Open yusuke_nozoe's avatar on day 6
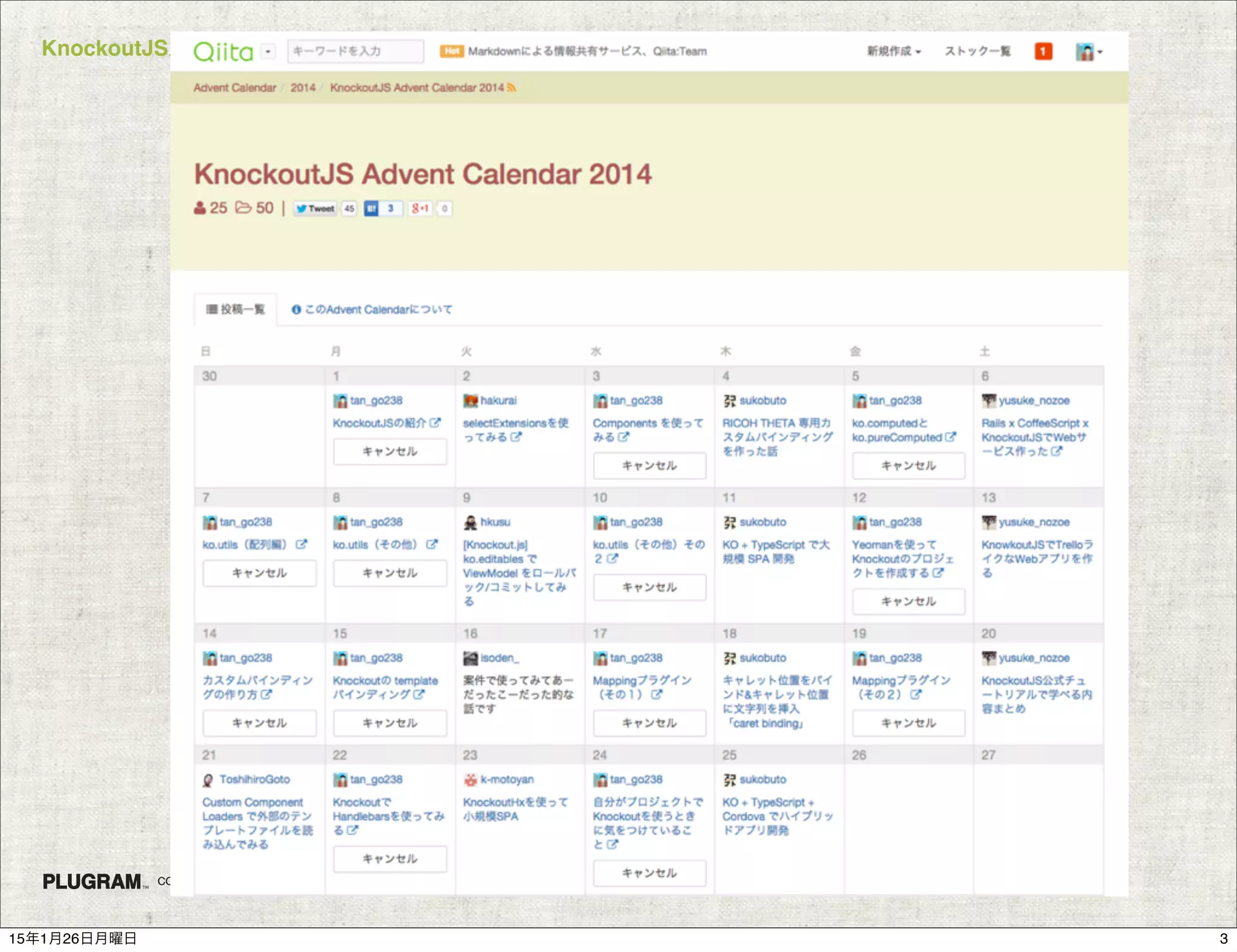 [x=989, y=400]
